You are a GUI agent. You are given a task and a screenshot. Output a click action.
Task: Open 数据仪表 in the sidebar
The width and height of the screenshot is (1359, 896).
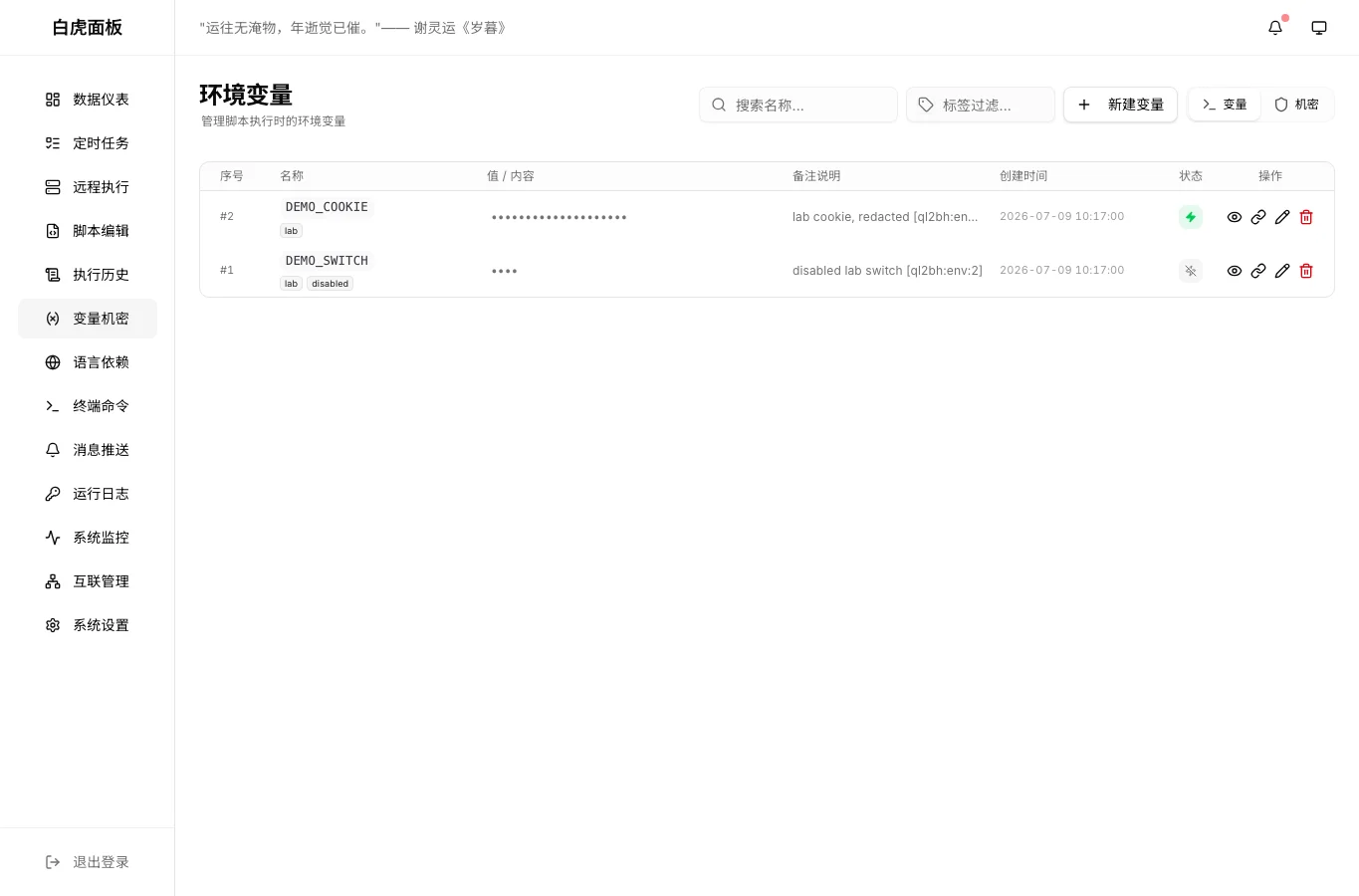coord(88,100)
